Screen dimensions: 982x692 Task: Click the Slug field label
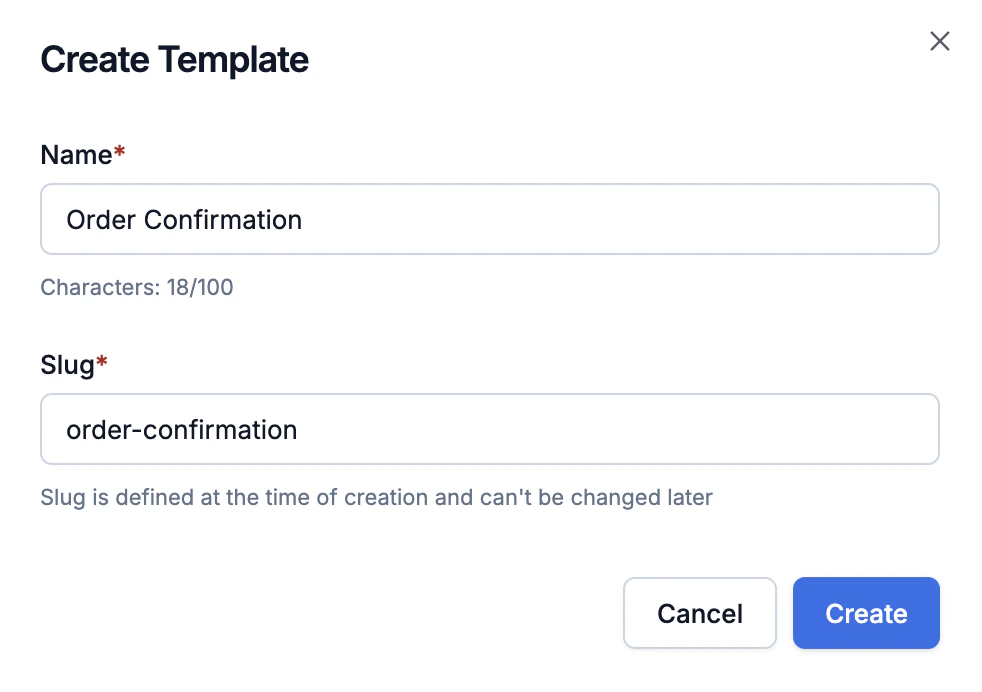pos(67,365)
